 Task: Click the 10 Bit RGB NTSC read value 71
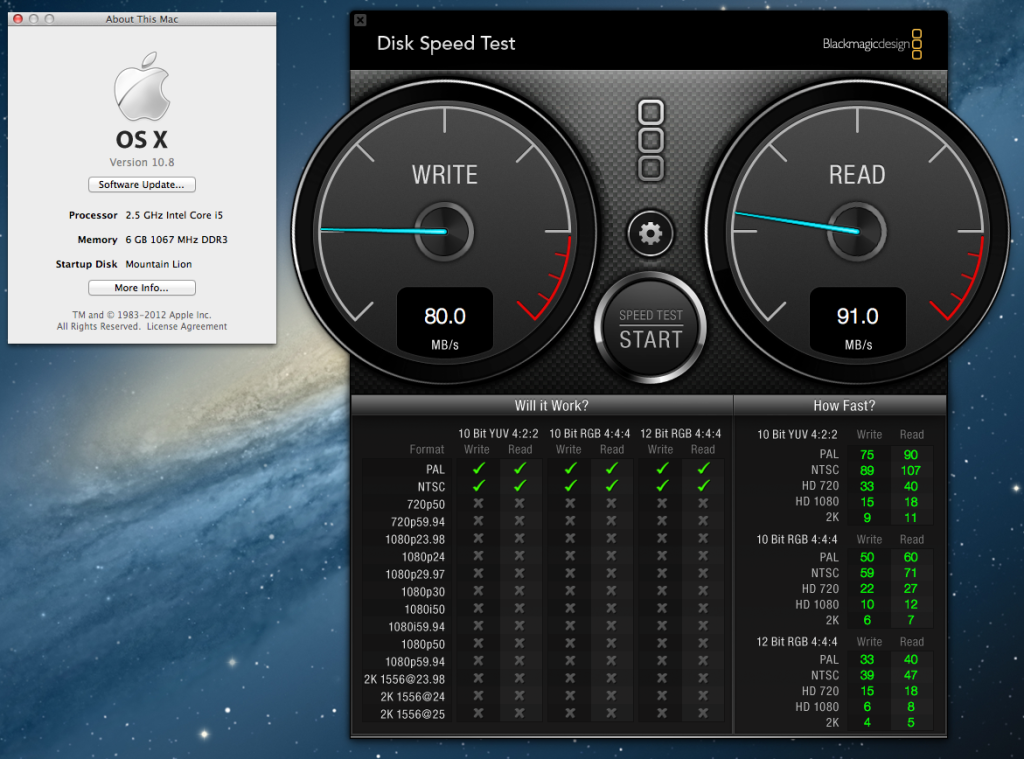pos(910,573)
